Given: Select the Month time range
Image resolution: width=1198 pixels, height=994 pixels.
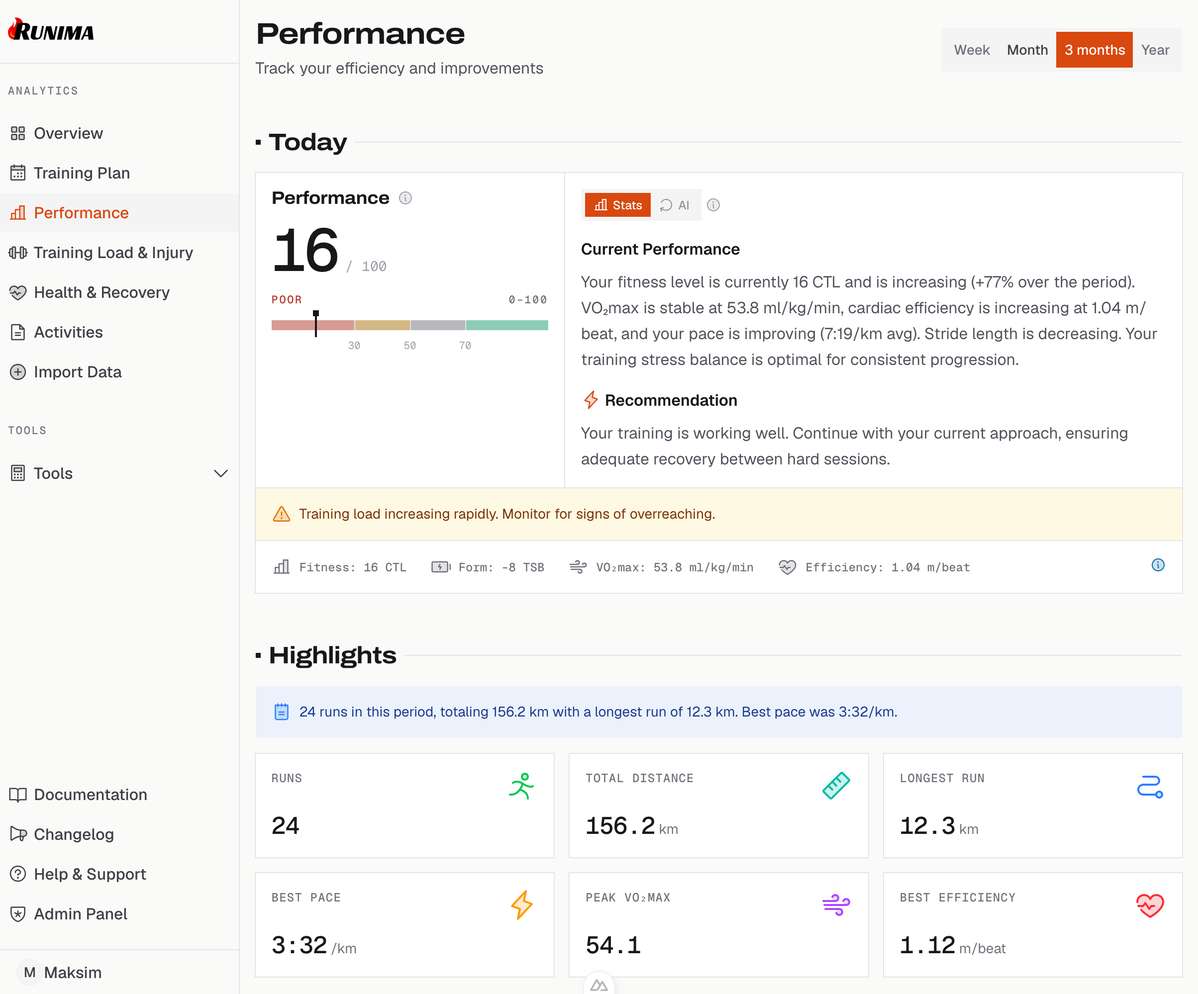Looking at the screenshot, I should (x=1028, y=50).
